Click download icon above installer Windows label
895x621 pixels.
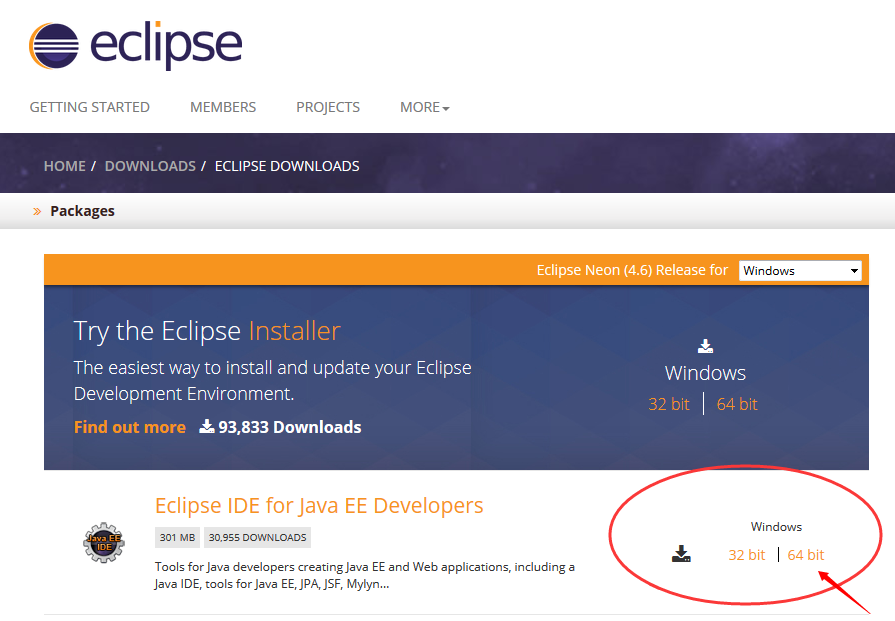tap(705, 346)
